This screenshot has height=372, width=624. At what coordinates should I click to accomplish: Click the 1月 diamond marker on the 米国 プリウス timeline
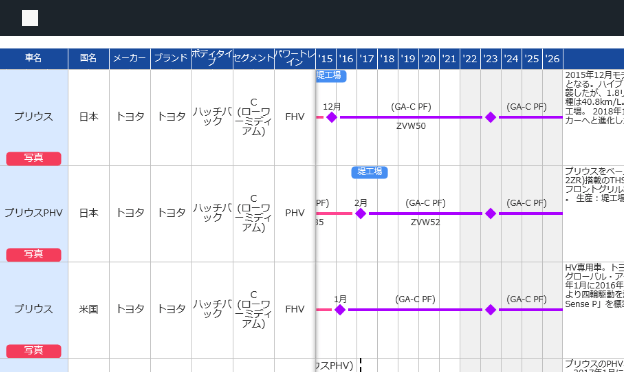pyautogui.click(x=340, y=310)
